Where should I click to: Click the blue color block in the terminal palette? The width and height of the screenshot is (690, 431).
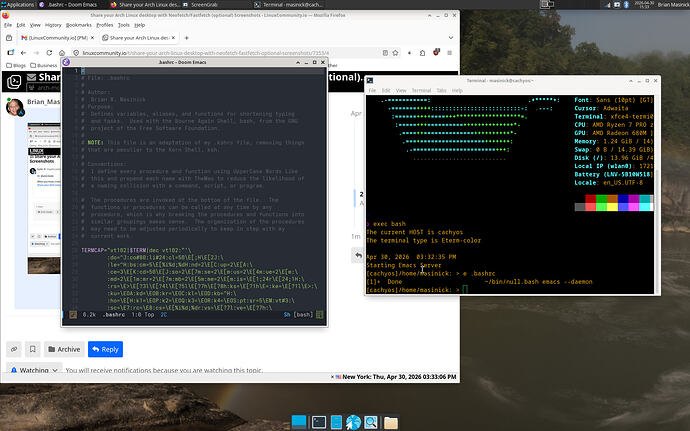(623, 199)
